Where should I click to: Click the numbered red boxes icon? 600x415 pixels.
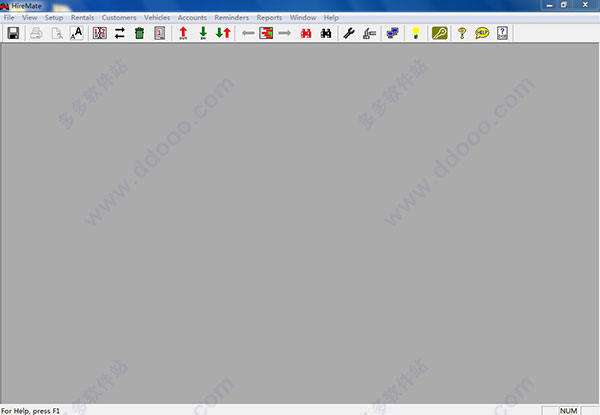(100, 33)
